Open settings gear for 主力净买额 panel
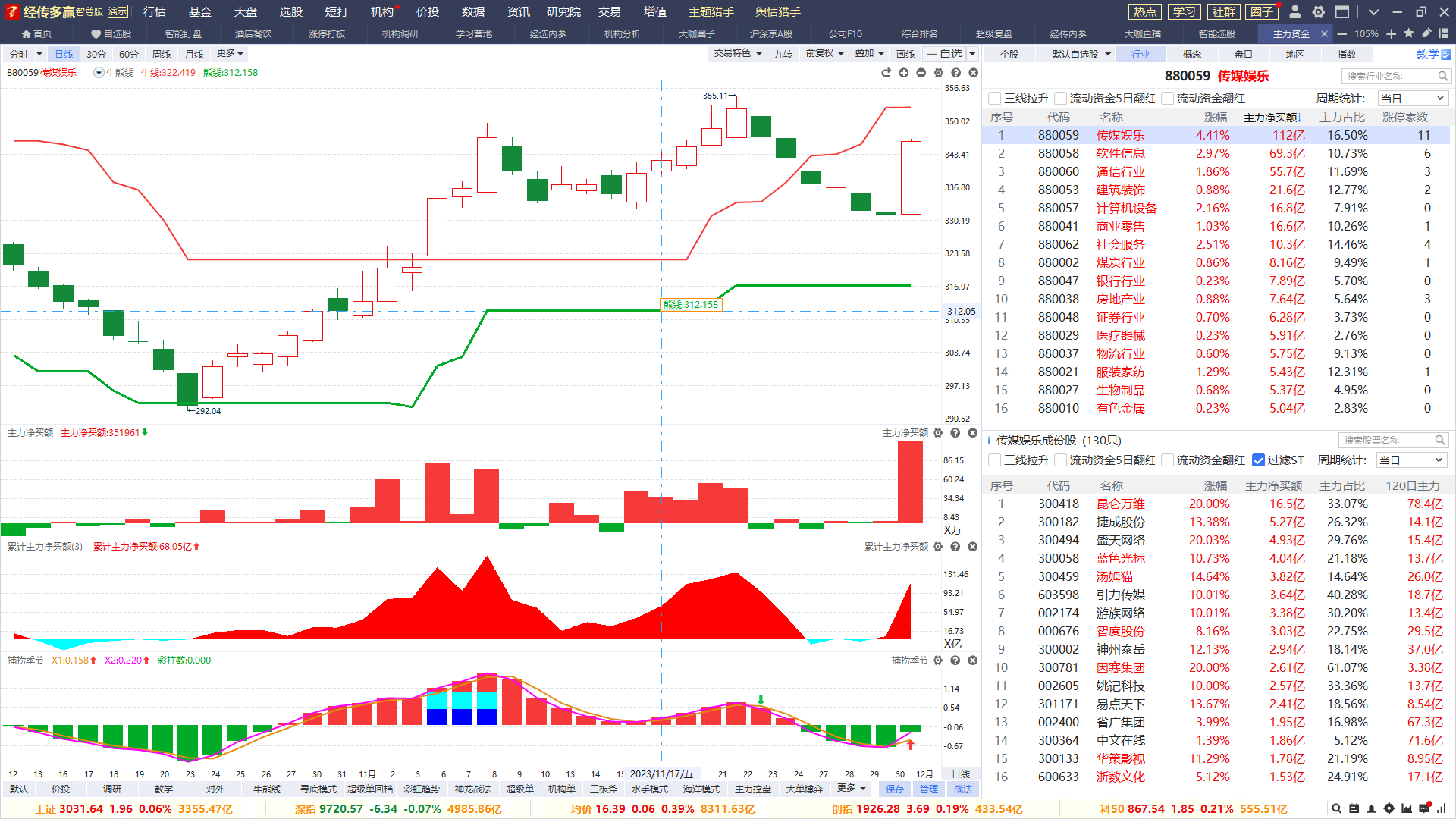 938,433
